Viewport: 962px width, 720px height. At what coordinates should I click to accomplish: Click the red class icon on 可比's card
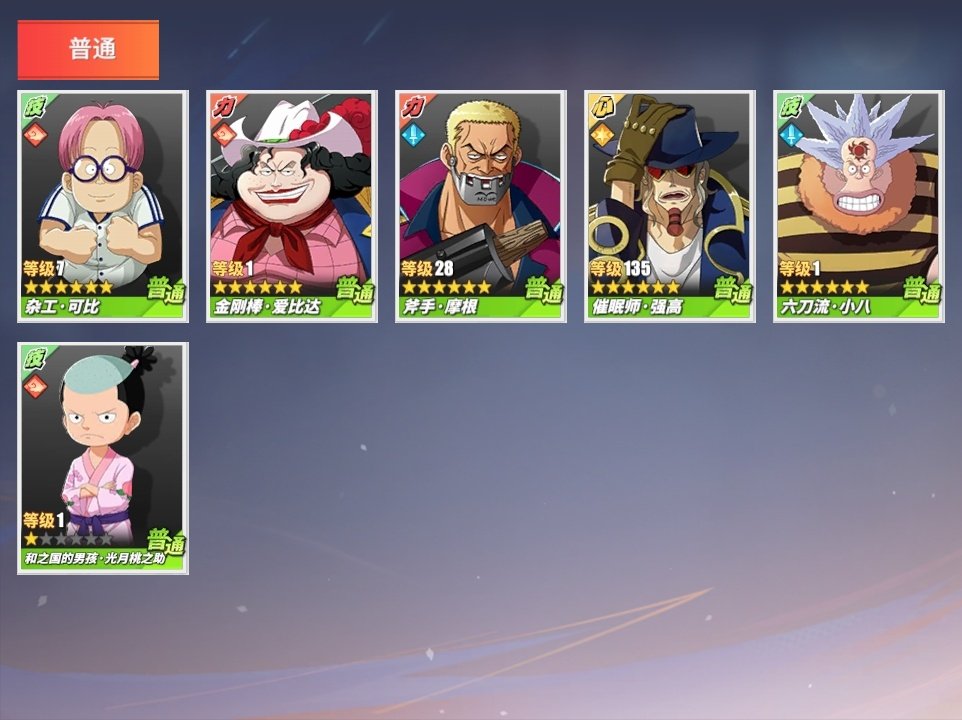pos(35,134)
